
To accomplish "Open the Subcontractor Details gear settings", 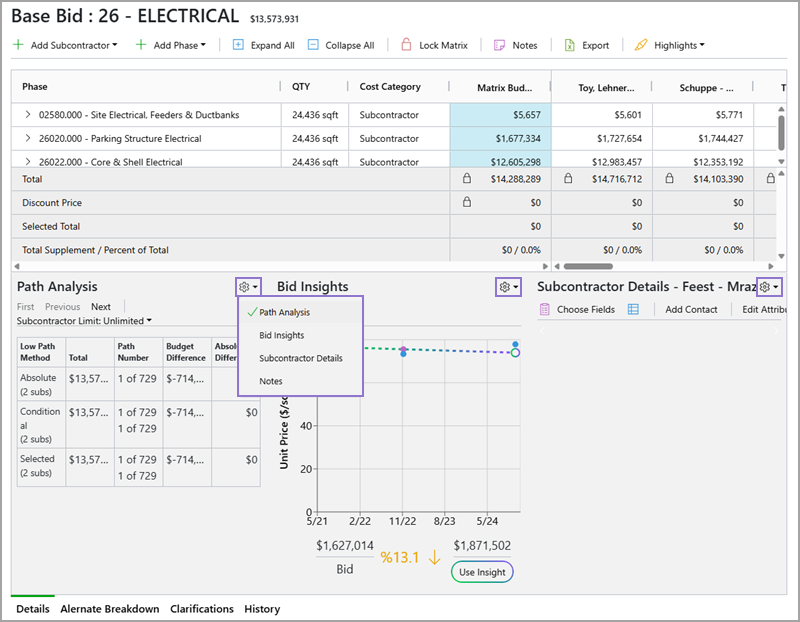I will coord(768,287).
